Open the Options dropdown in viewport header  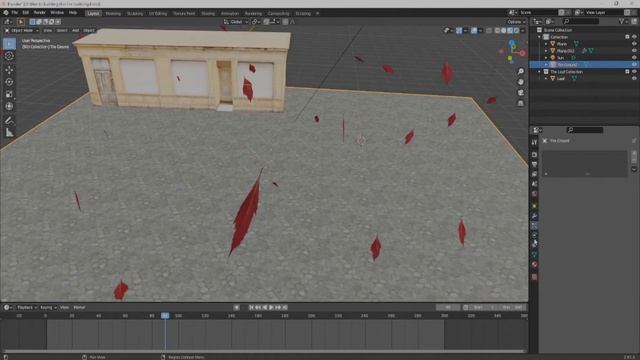[516, 22]
